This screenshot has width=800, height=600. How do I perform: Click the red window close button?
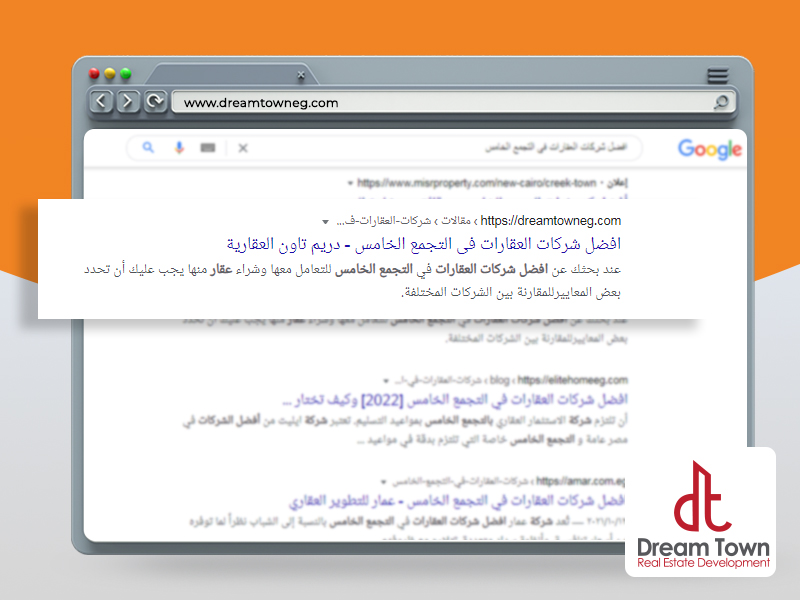[94, 74]
